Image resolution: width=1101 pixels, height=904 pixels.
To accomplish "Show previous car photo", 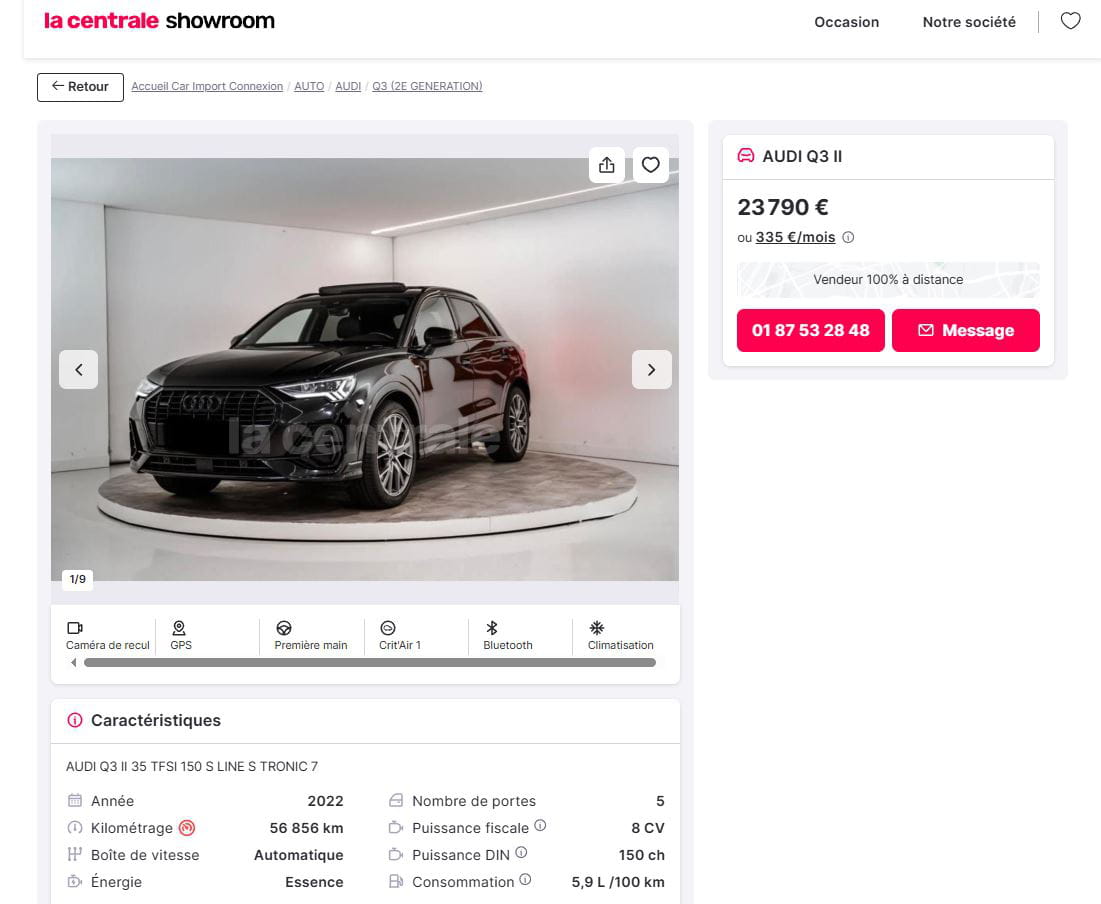I will pyautogui.click(x=79, y=370).
